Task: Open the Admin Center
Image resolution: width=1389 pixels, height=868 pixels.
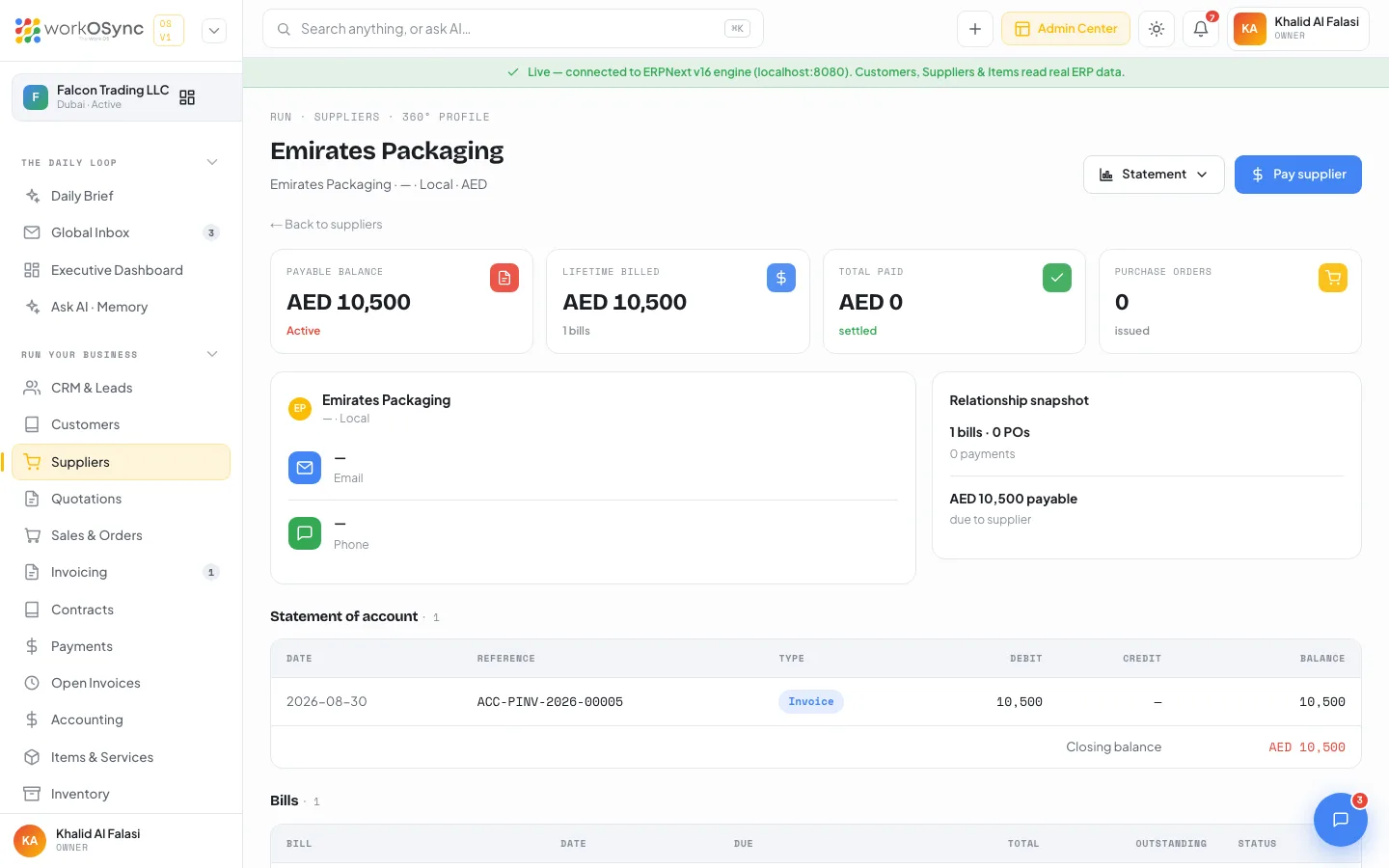Action: tap(1066, 29)
